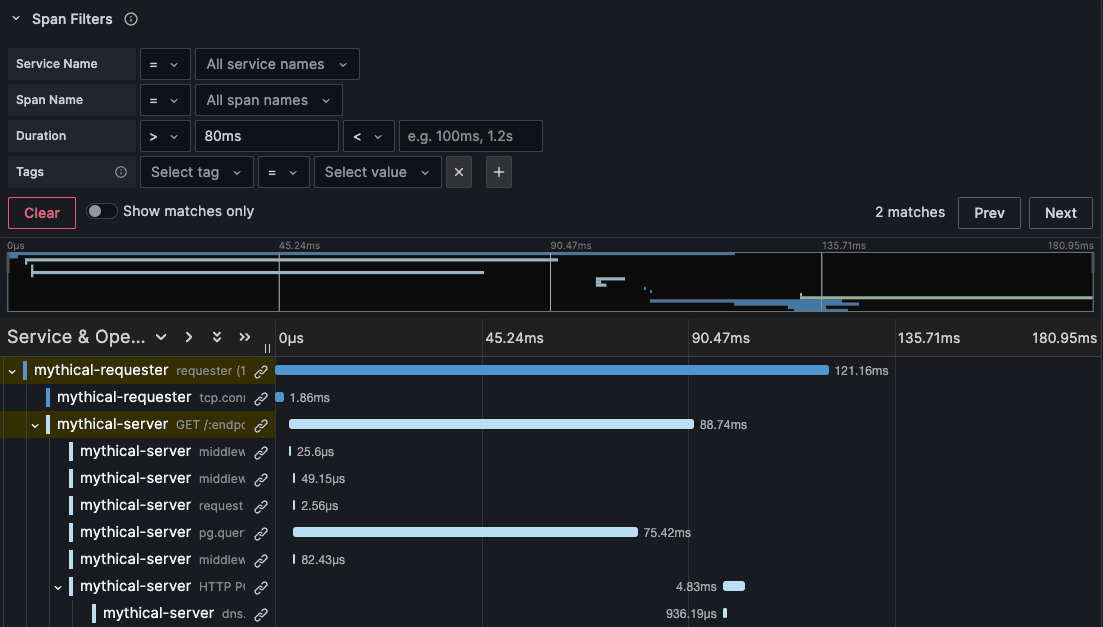Image resolution: width=1103 pixels, height=627 pixels.
Task: Enable Show matches only
Action: tap(102, 211)
